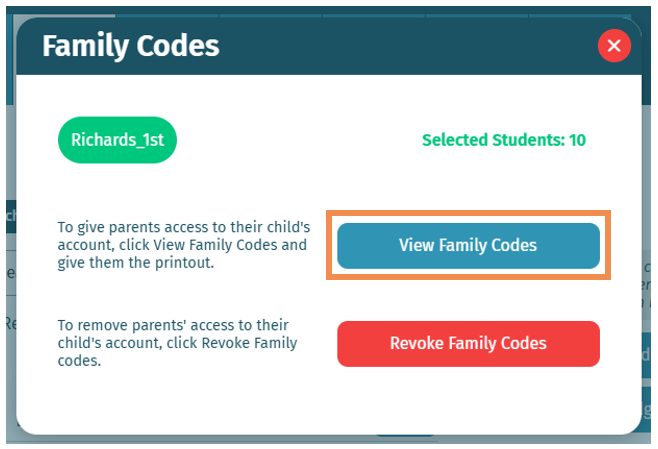
Task: Close the Family Codes dialog
Action: [x=613, y=45]
